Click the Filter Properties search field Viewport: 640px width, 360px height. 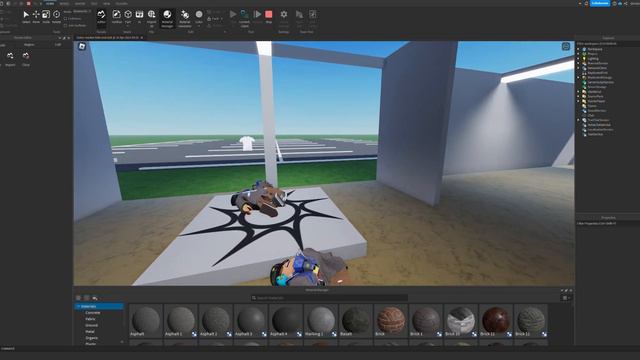point(607,224)
